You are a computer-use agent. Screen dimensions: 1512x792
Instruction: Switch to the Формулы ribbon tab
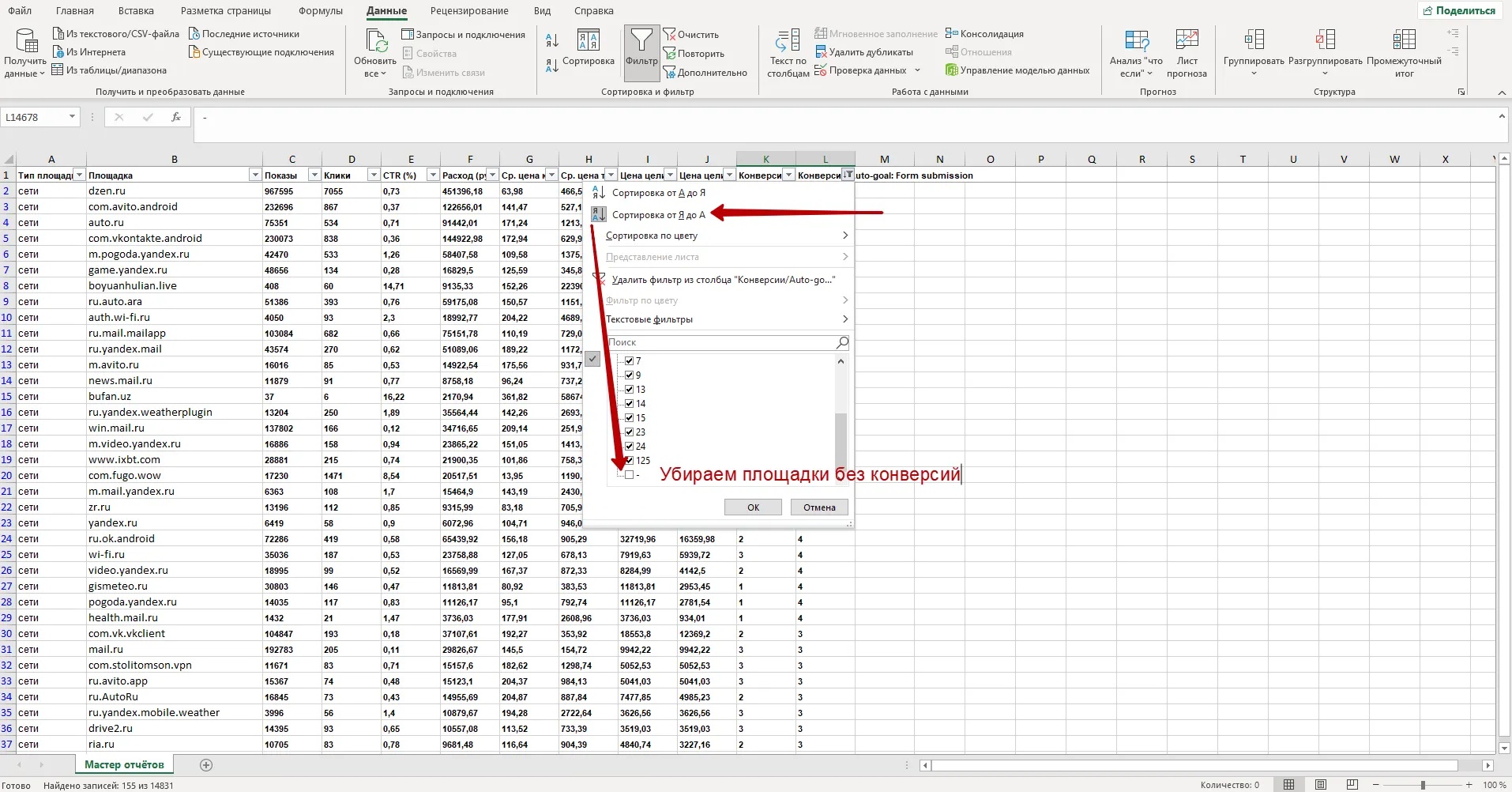coord(320,11)
